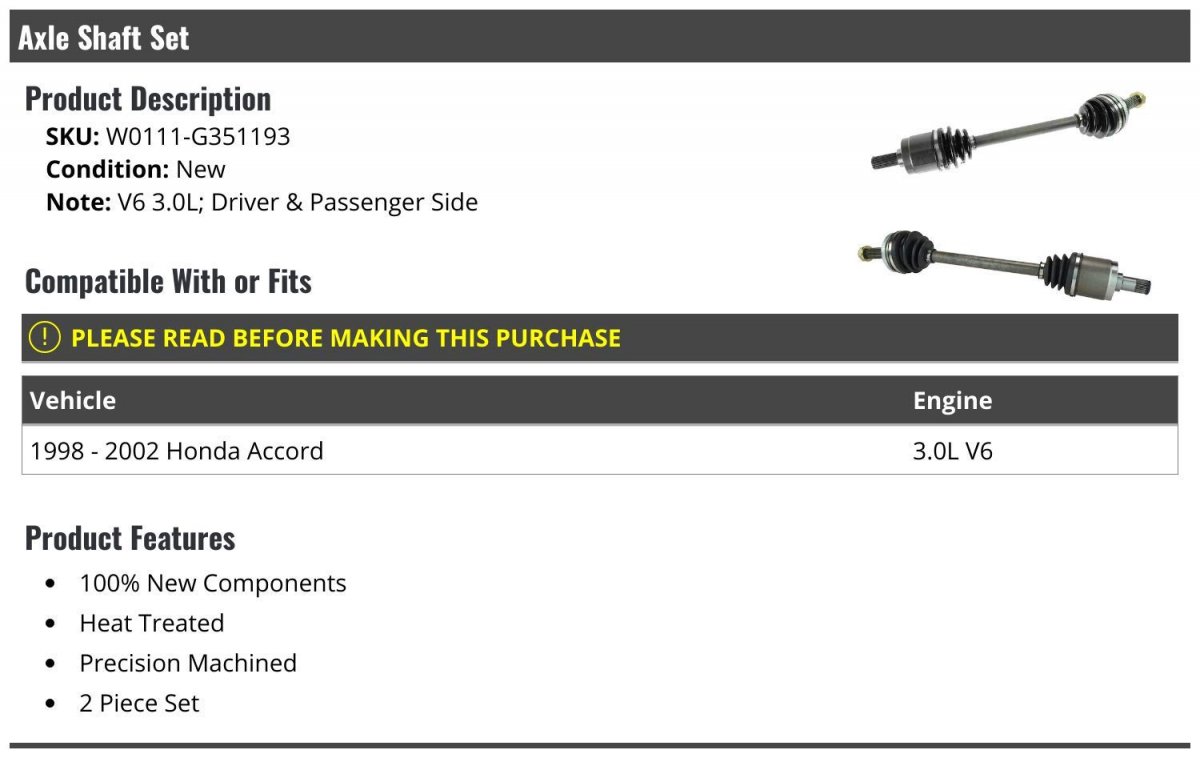Select the 1998 - 2002 Honda Accord row
This screenshot has width=1200, height=758.
pyautogui.click(x=177, y=451)
